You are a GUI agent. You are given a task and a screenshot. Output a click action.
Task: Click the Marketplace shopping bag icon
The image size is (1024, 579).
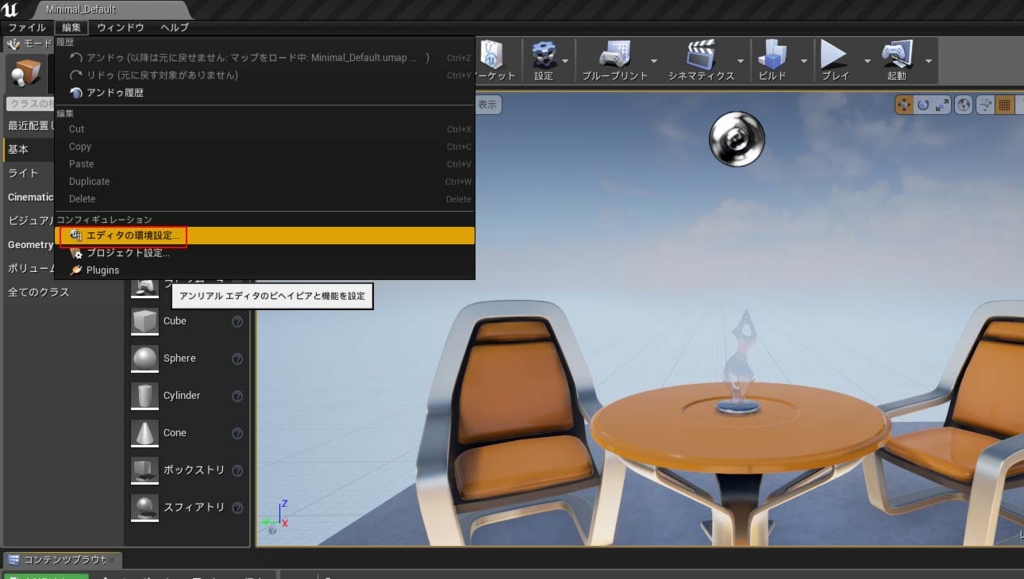(x=492, y=55)
